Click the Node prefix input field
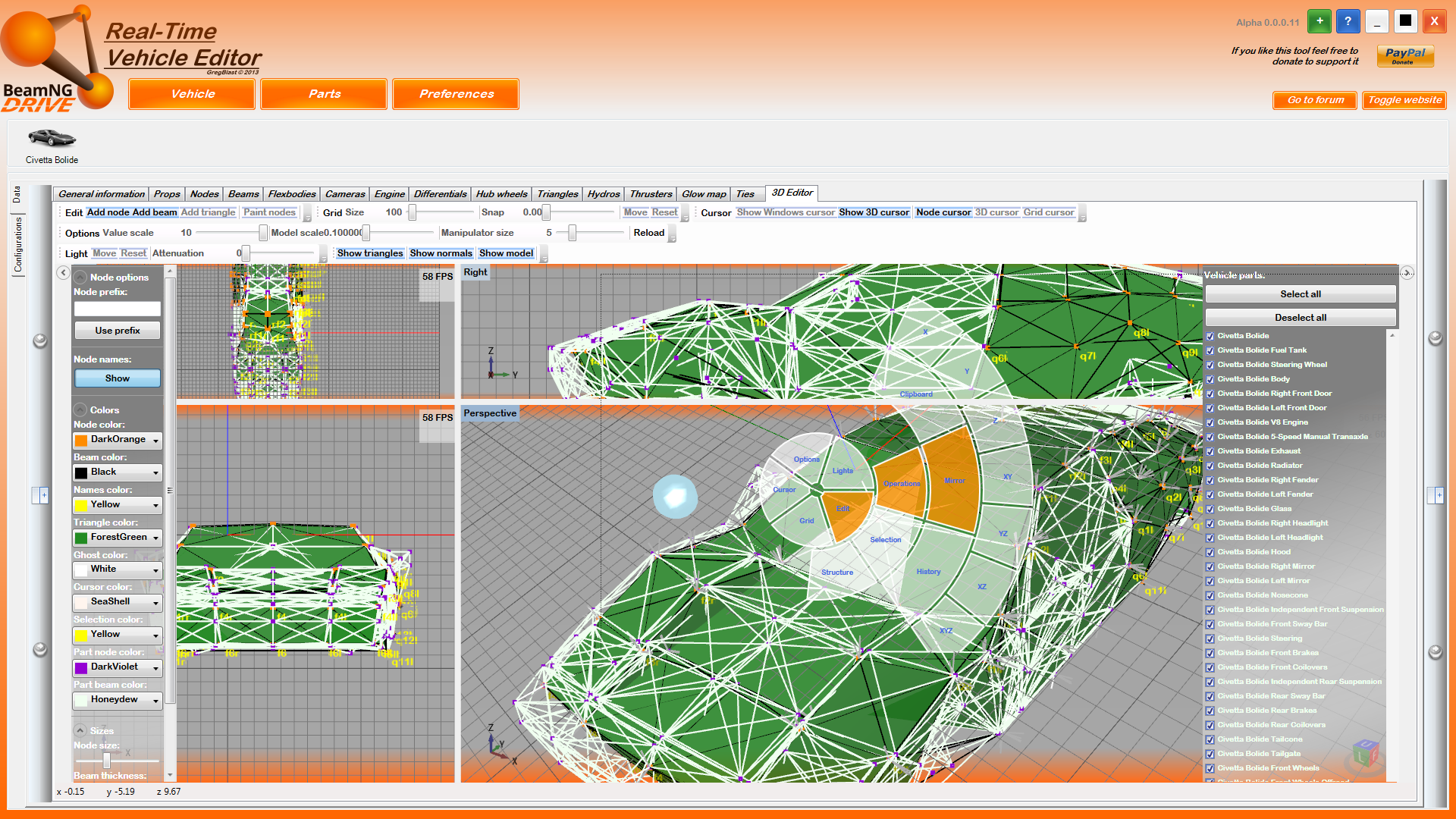1456x819 pixels. click(x=118, y=309)
